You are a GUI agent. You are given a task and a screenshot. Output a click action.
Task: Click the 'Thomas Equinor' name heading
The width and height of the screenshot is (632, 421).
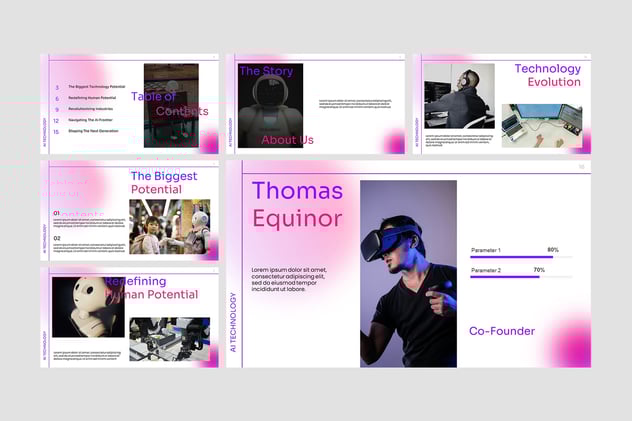tap(297, 205)
